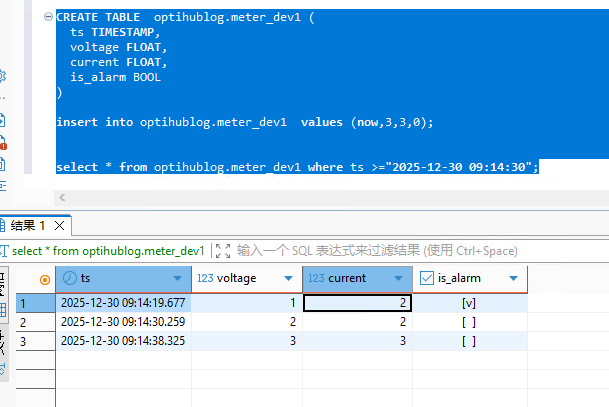Toggle is_alarm checkbox in row 3
Screen dimensions: 609x407
468,341
